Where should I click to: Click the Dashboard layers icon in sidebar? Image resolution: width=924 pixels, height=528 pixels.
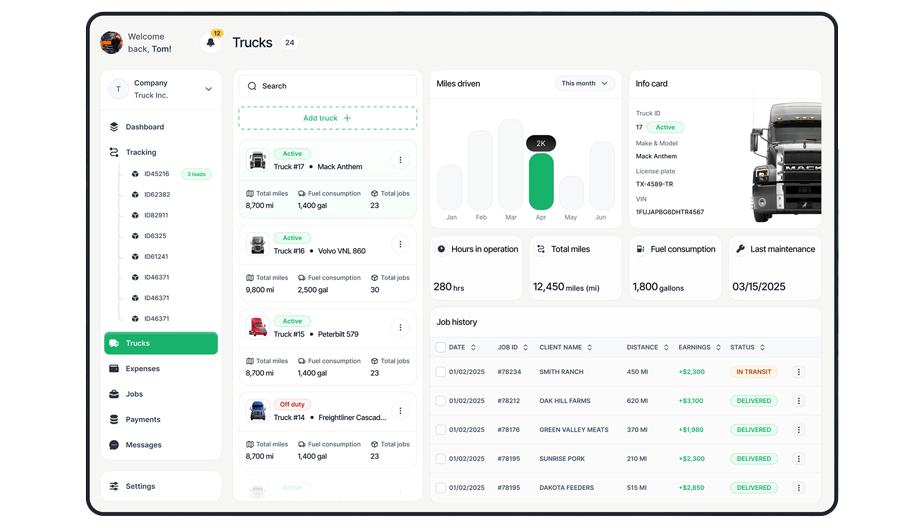click(x=114, y=127)
